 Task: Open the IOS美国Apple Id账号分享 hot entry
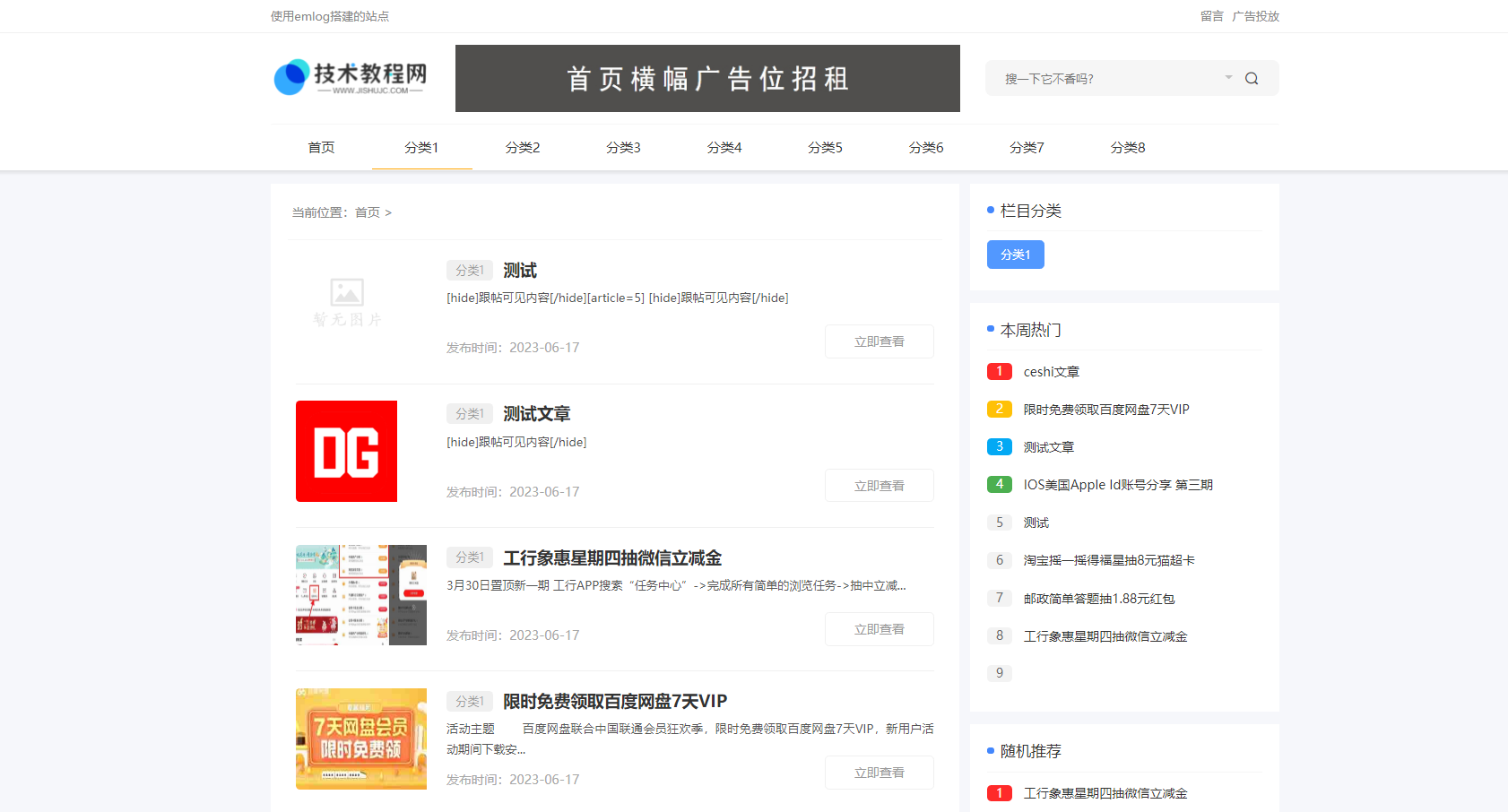tap(1117, 485)
